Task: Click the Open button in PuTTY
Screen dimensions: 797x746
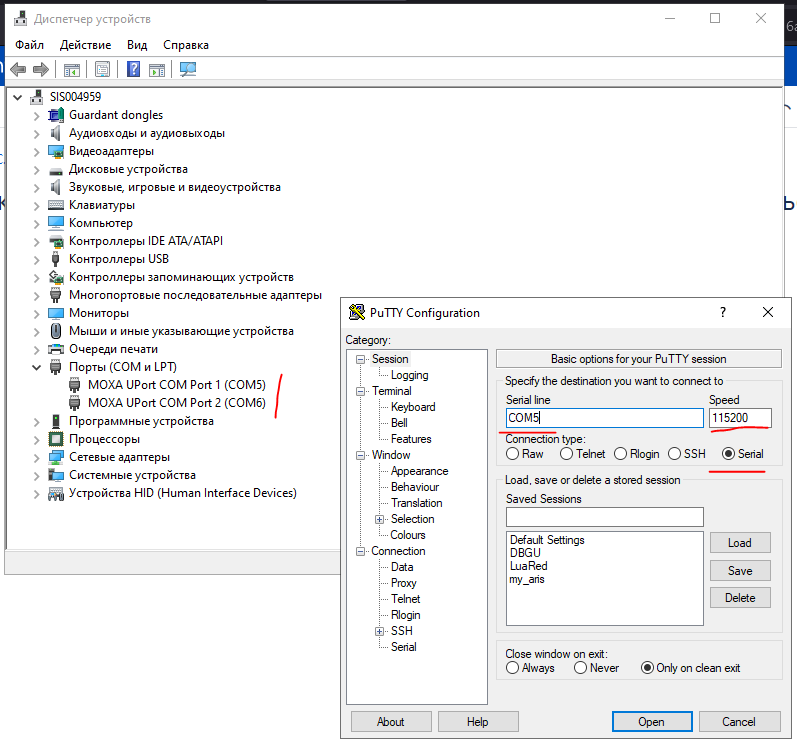Action: coord(652,722)
